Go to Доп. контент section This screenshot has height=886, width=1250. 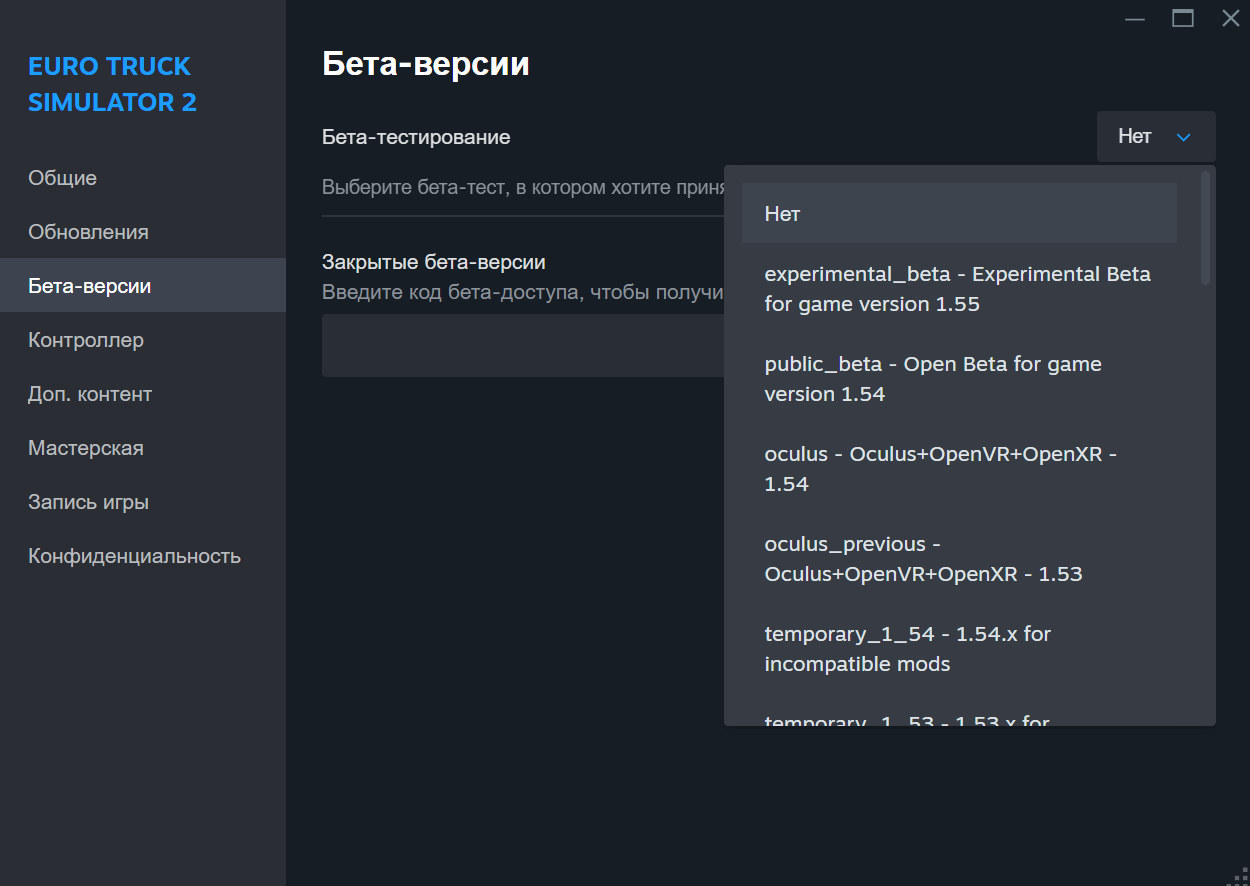point(90,394)
